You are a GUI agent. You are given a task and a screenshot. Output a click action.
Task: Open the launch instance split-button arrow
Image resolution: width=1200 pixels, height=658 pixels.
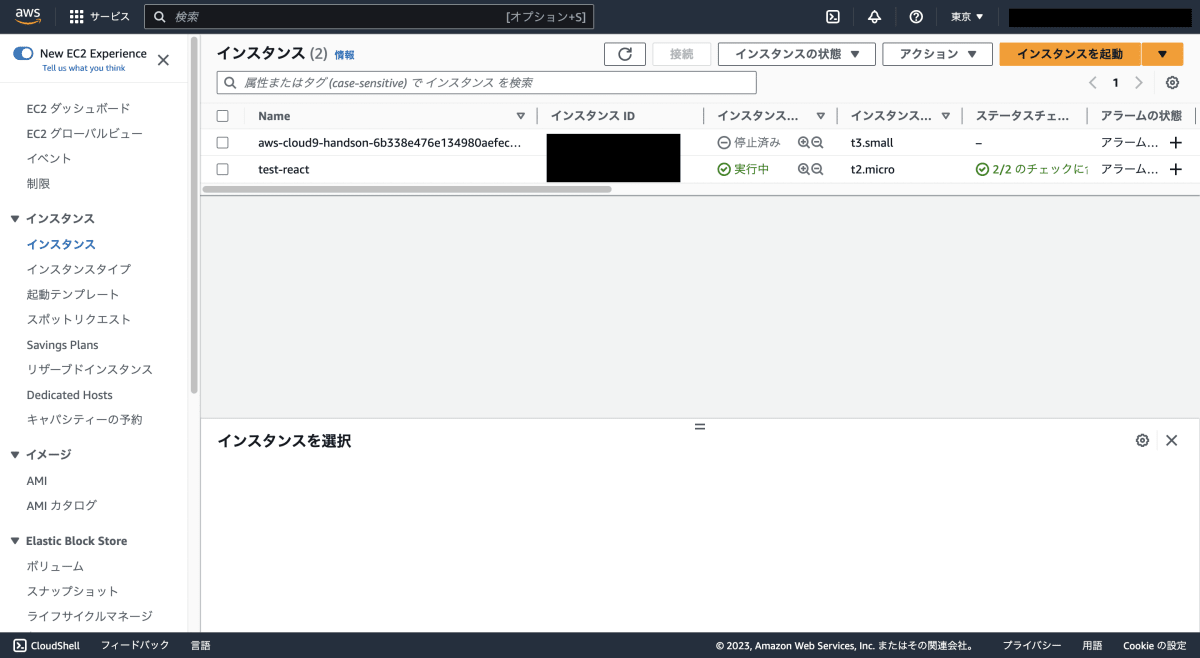(1162, 54)
